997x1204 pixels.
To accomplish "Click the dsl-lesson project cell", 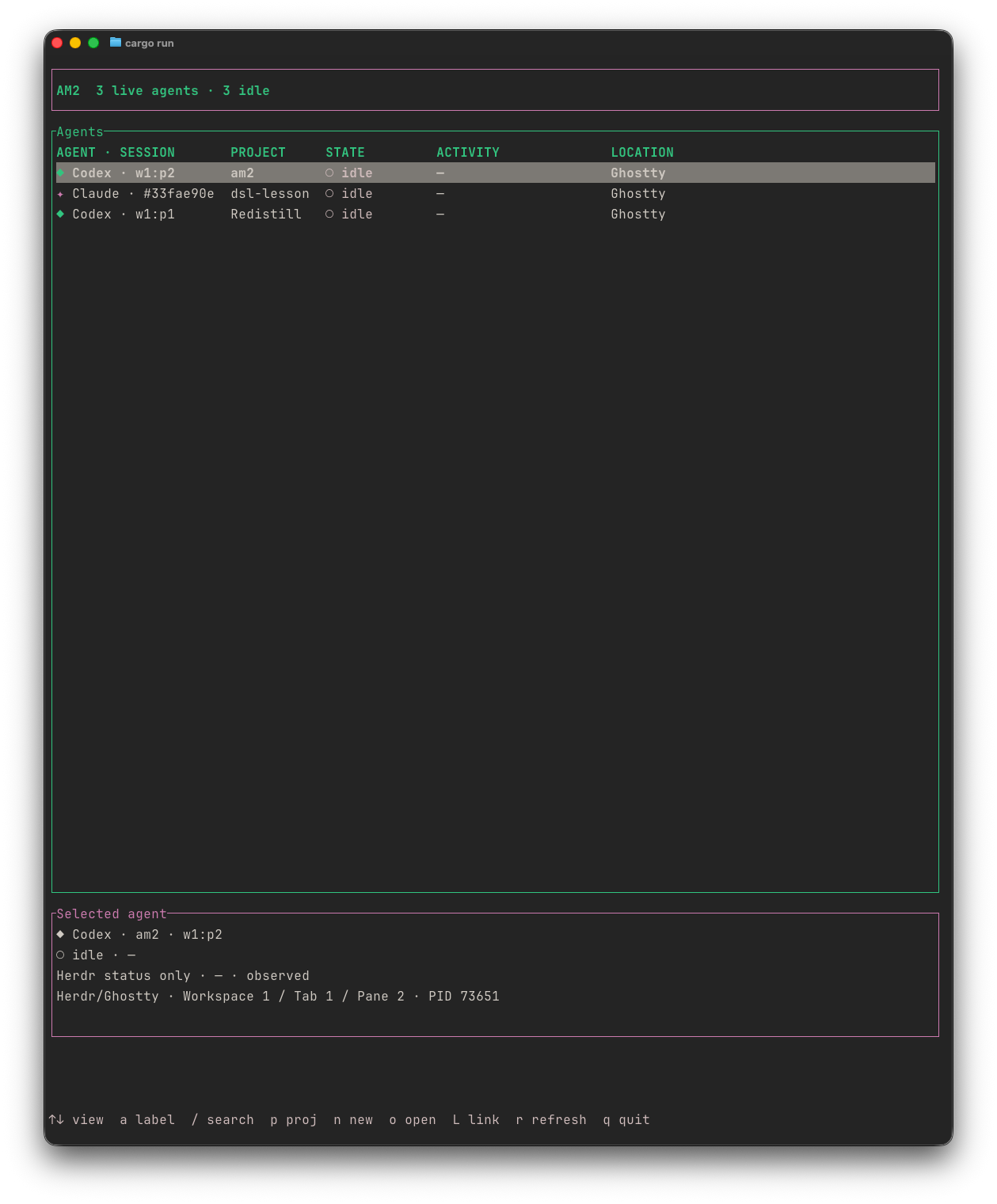I will [x=270, y=193].
